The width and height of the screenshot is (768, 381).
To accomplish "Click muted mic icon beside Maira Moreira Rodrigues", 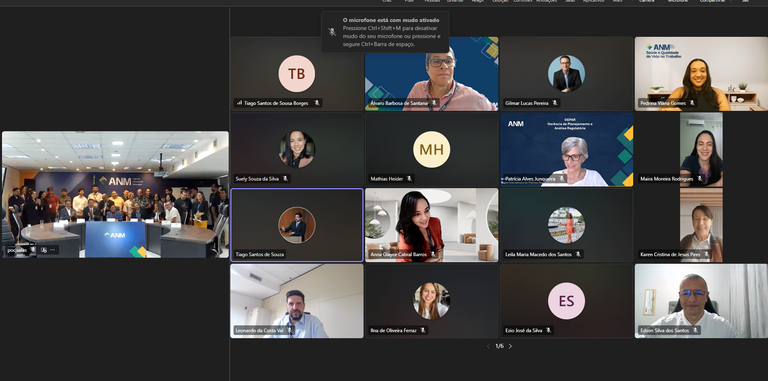I will tap(700, 179).
